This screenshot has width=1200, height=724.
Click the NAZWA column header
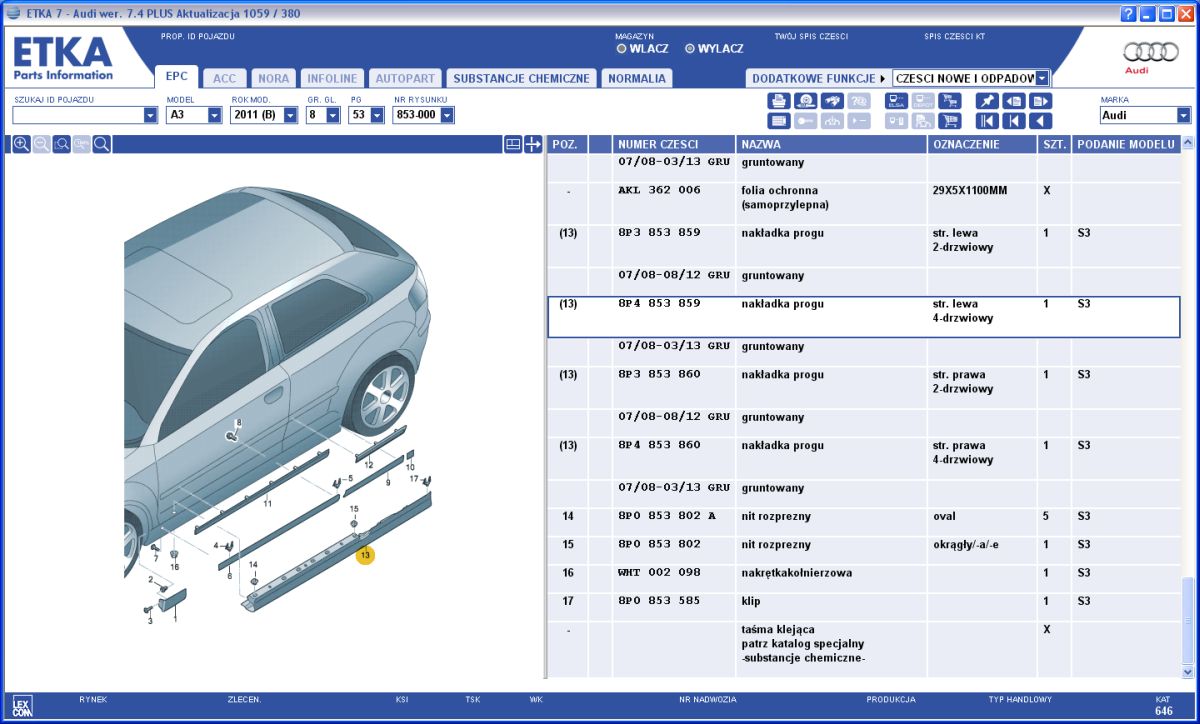(x=831, y=144)
